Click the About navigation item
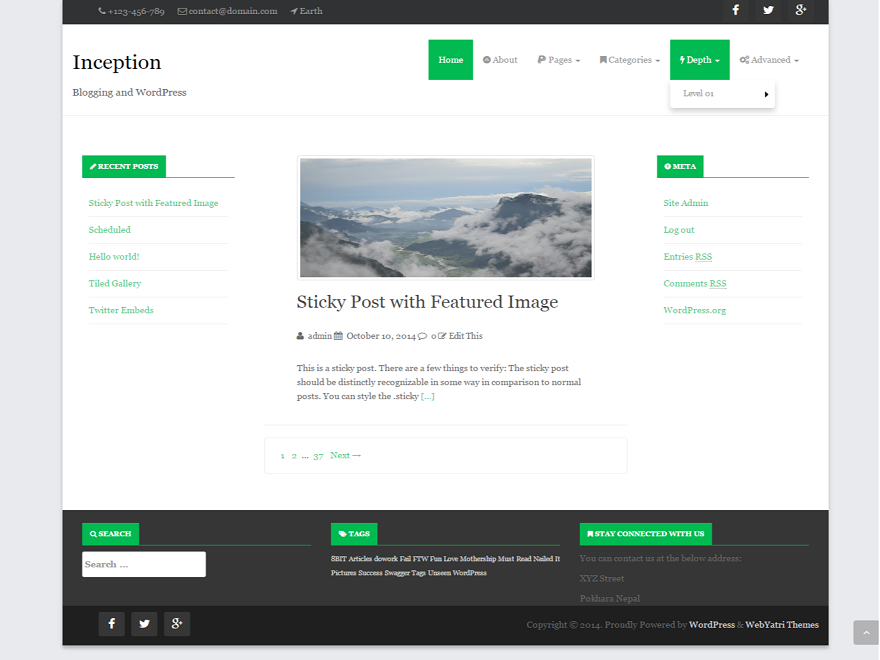This screenshot has width=880, height=660. [500, 59]
